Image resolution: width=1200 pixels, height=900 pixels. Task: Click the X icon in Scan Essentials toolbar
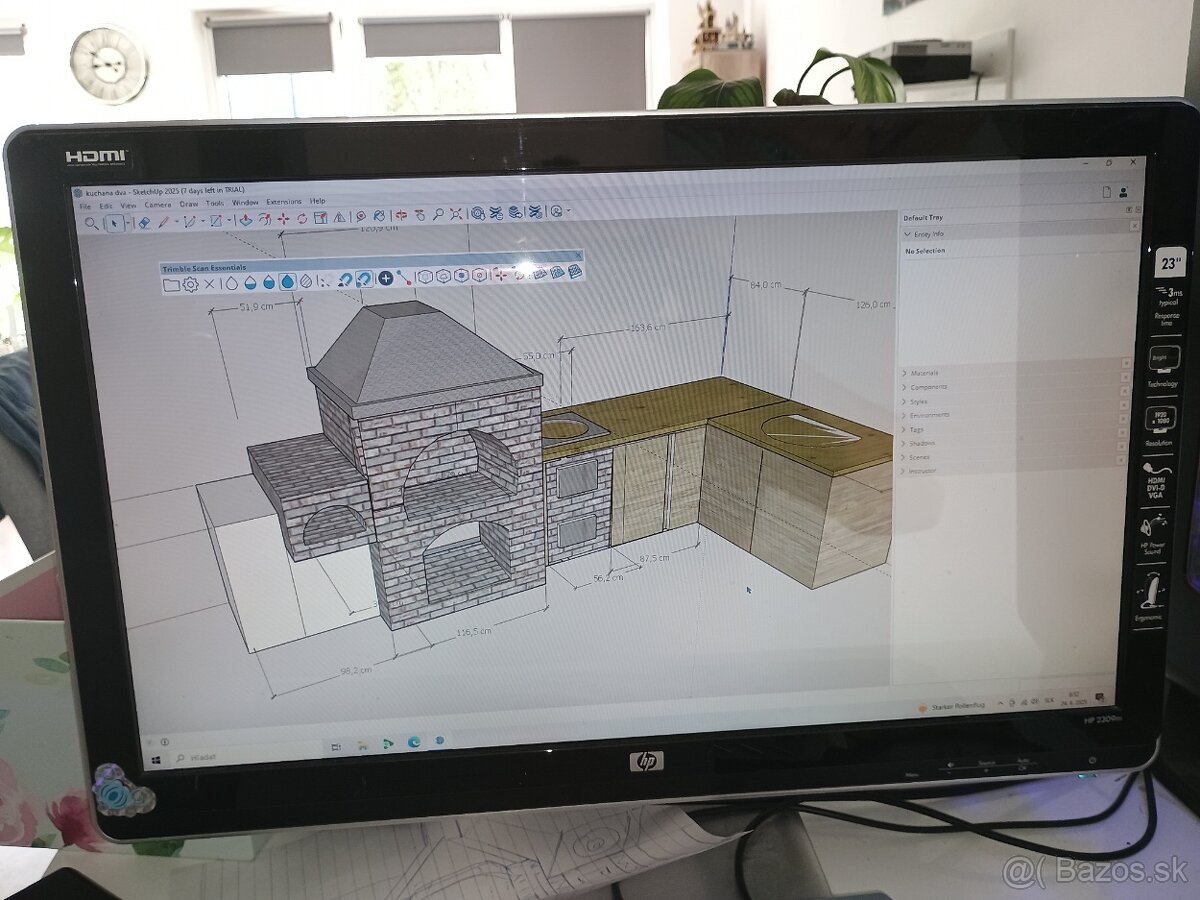(x=209, y=284)
